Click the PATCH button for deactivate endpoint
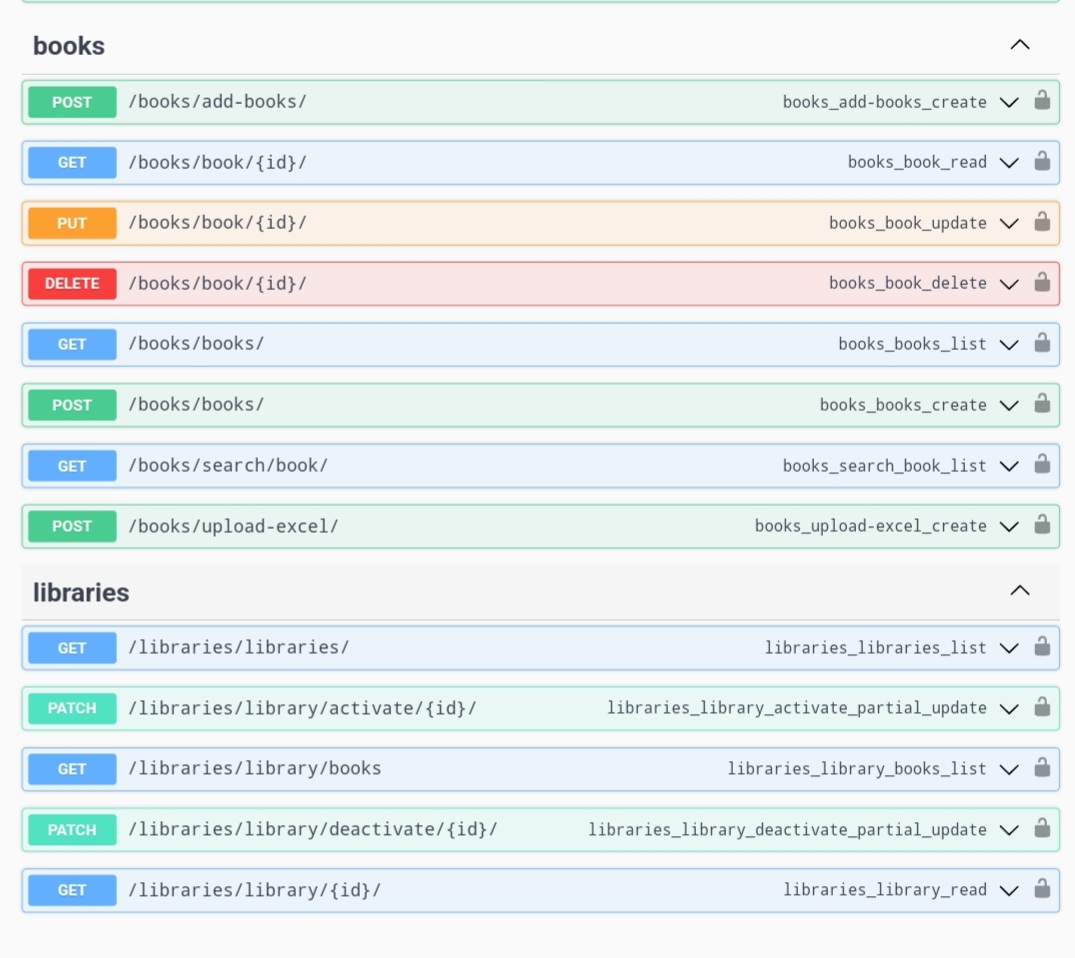The width and height of the screenshot is (1075, 958). [x=72, y=830]
